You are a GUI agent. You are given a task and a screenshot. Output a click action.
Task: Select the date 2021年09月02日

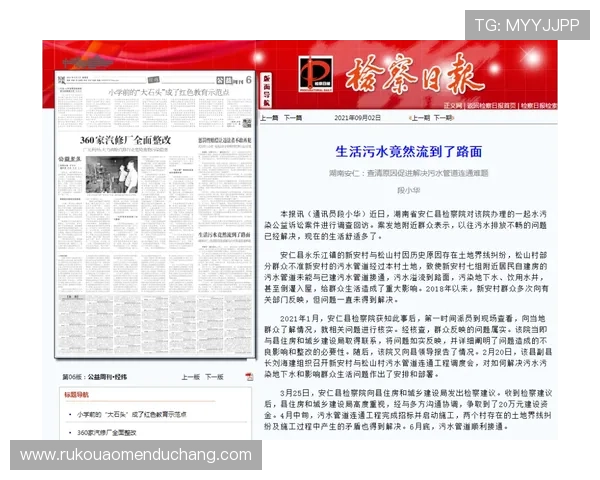(x=357, y=118)
